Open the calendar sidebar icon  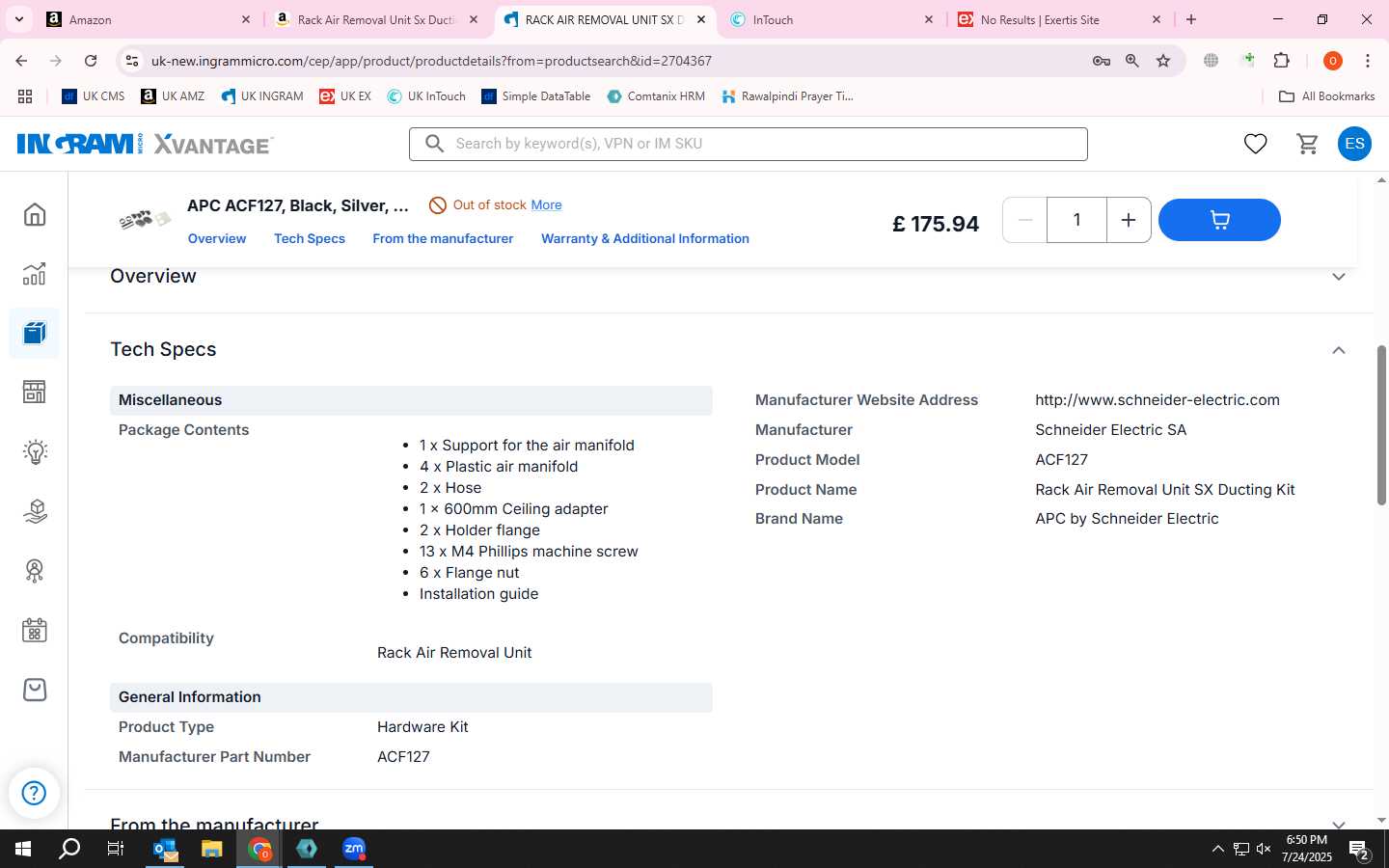(x=35, y=631)
